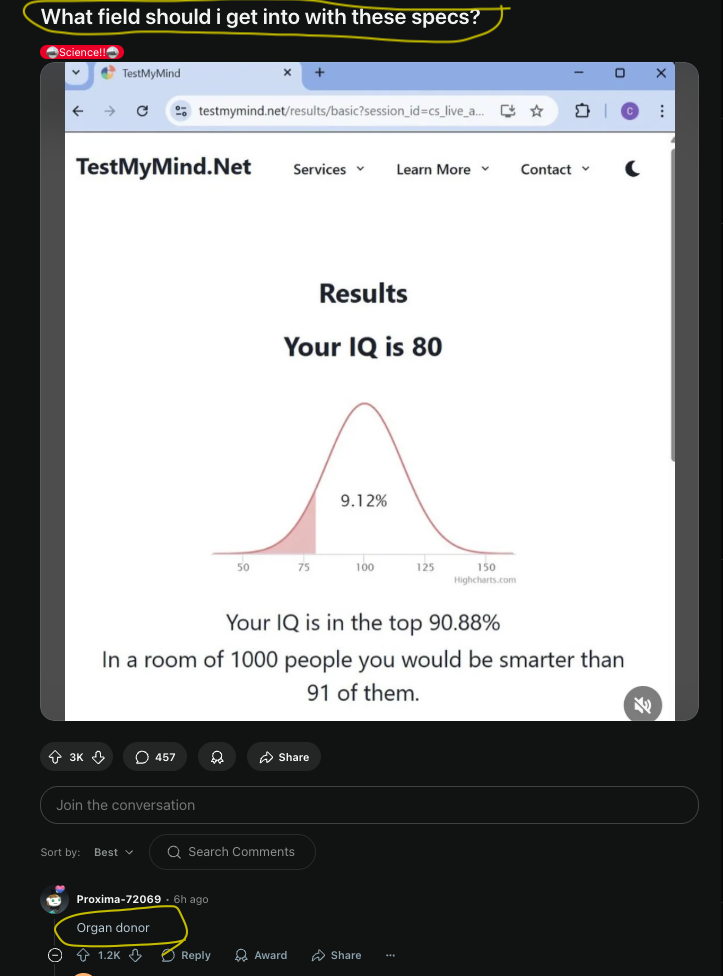
Task: Share the post
Action: (284, 757)
